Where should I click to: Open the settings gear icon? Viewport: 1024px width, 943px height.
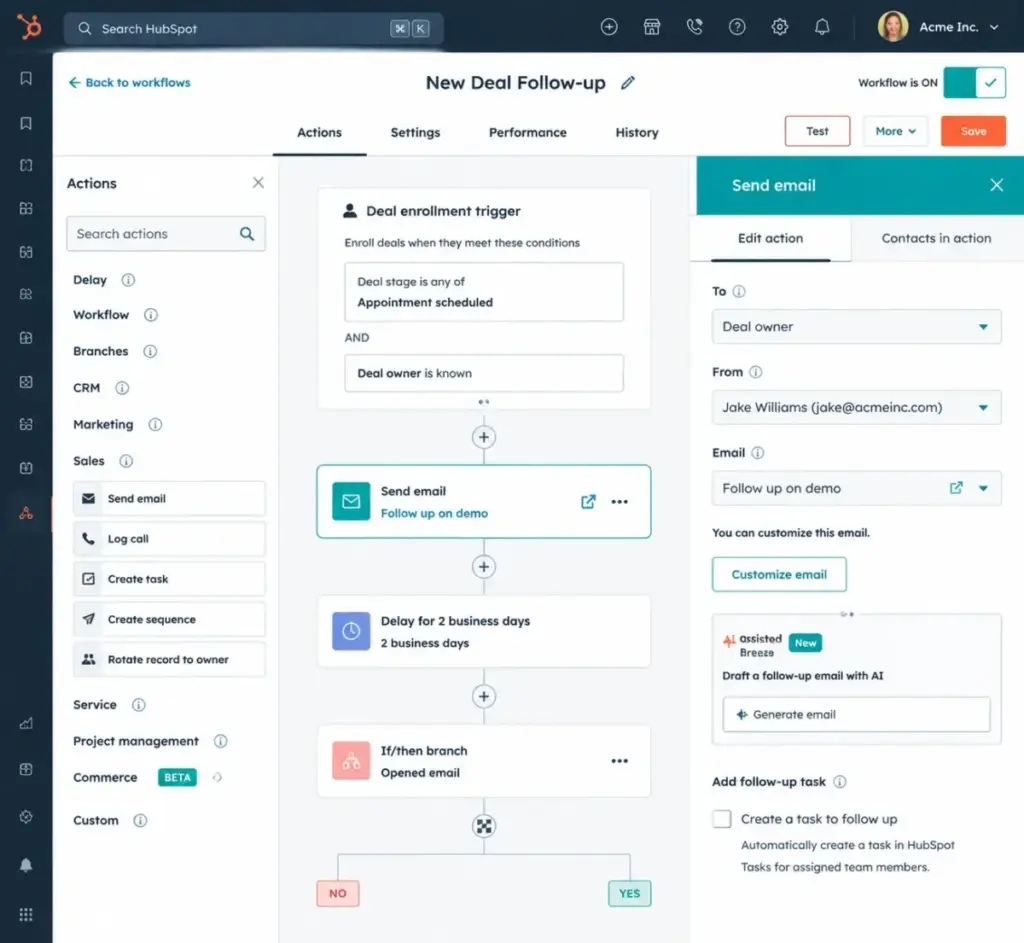click(780, 27)
